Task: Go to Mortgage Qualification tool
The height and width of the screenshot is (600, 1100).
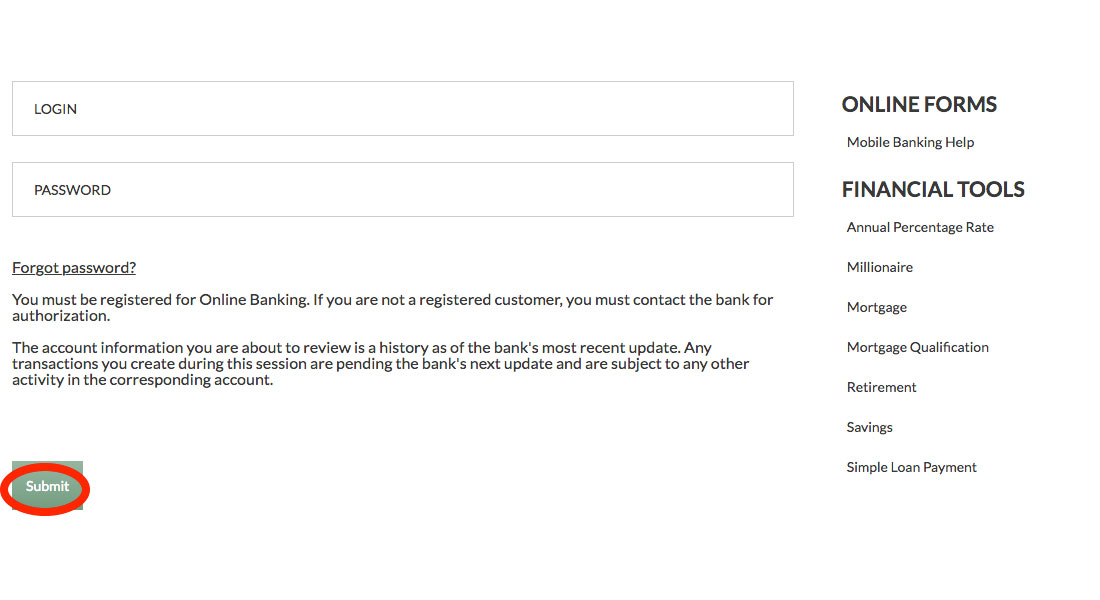Action: (x=918, y=347)
